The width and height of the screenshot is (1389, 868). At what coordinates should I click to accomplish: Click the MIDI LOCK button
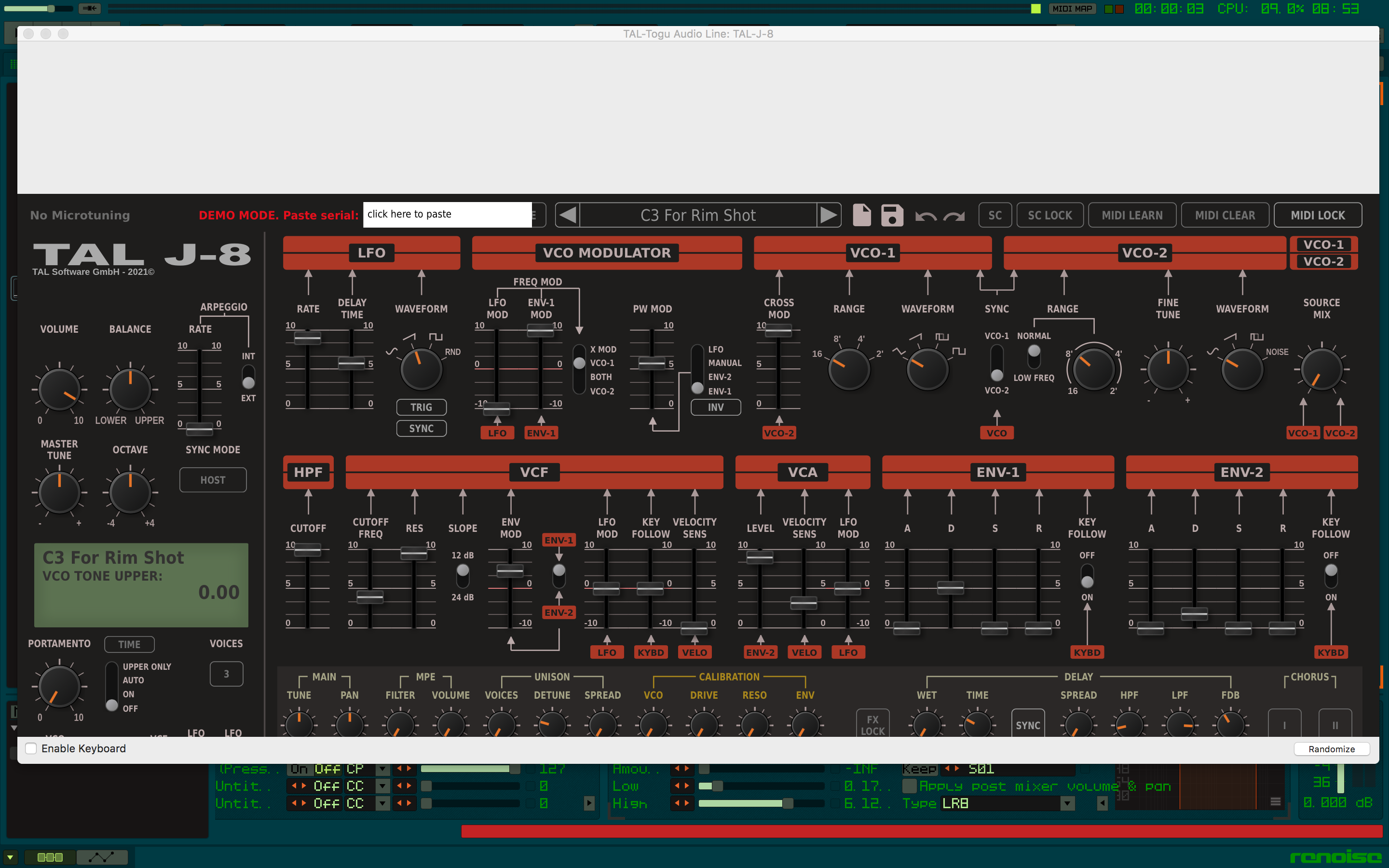pos(1318,215)
